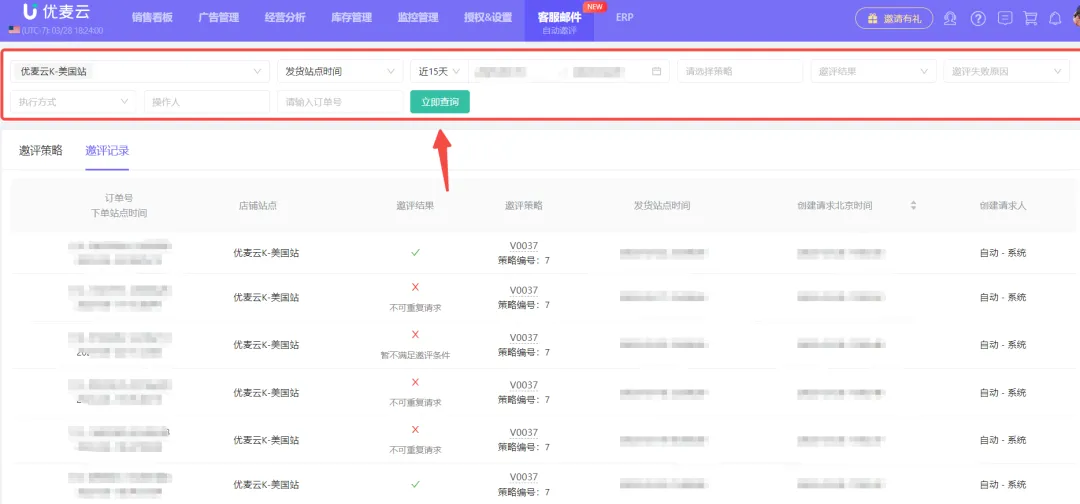The image size is (1080, 504).
Task: Open the 邀评失败原因 dropdown
Action: coord(1007,71)
